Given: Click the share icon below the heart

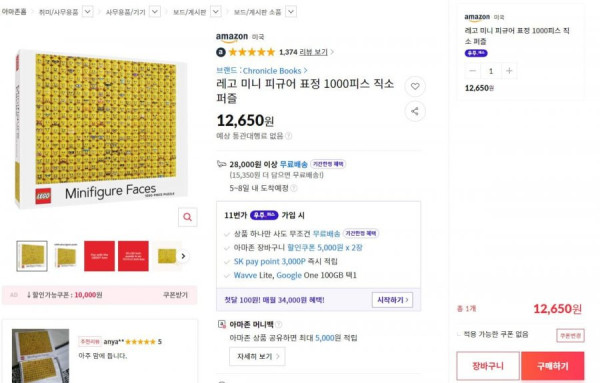Looking at the screenshot, I should pyautogui.click(x=415, y=111).
